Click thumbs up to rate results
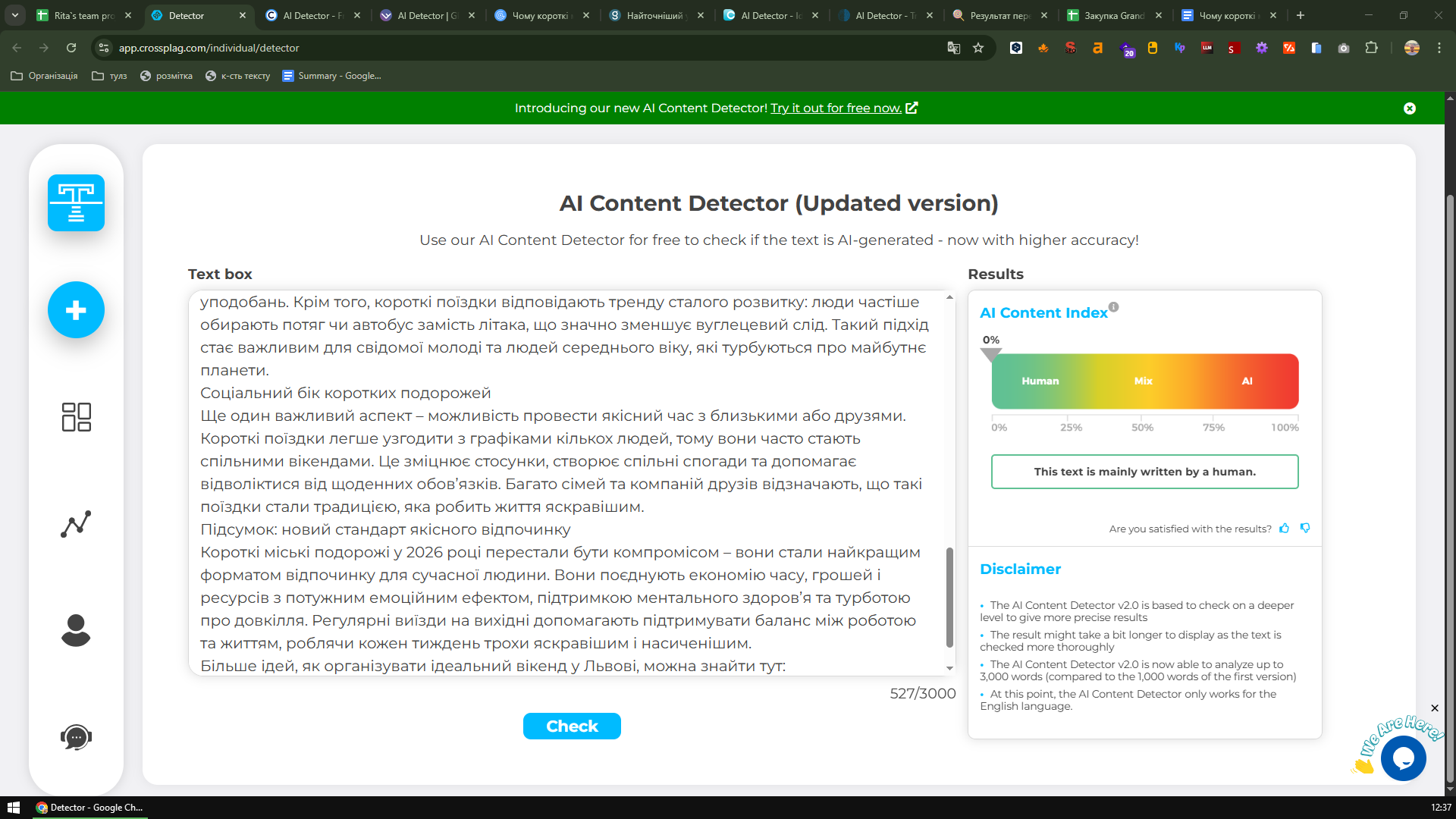1456x819 pixels. tap(1284, 529)
